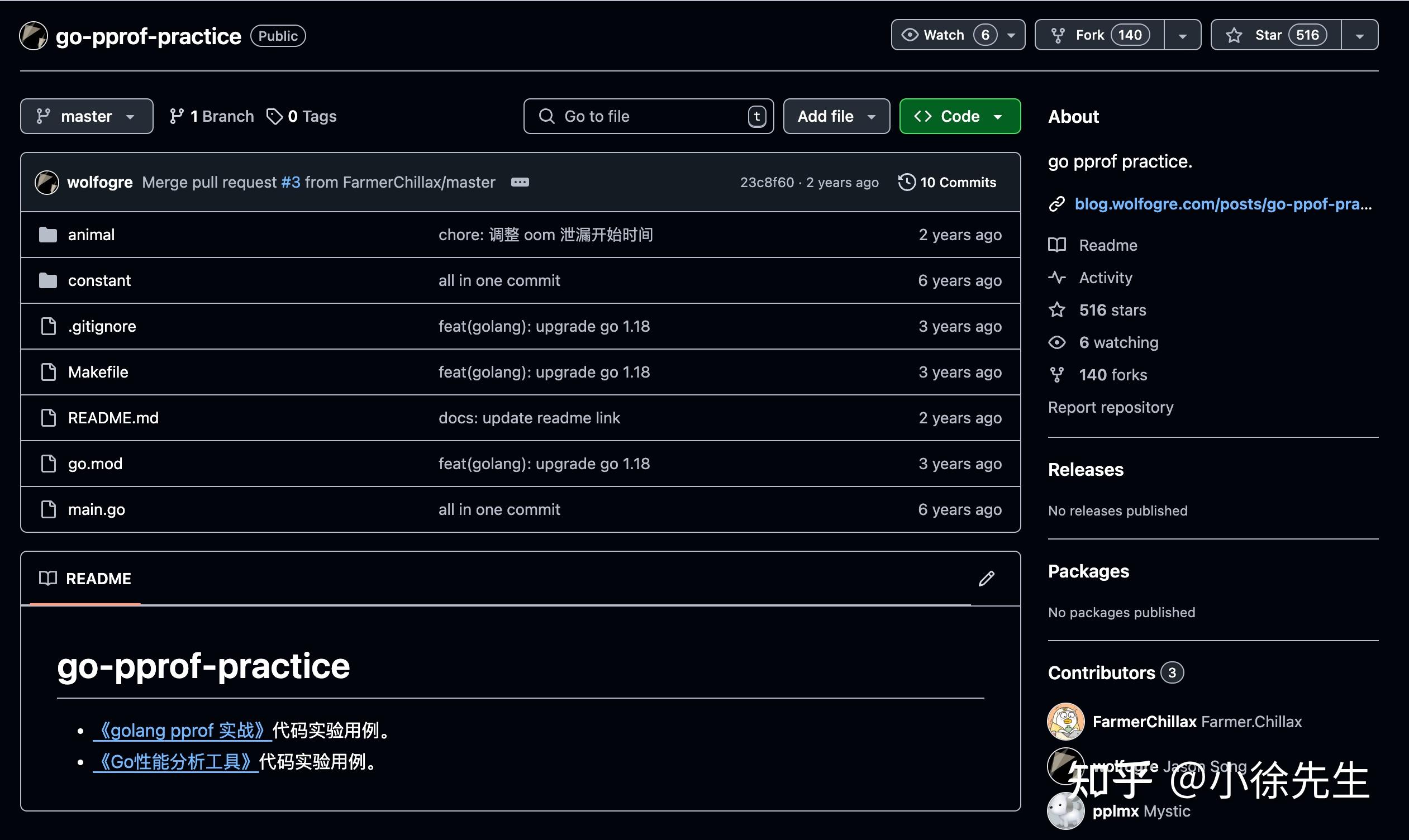The width and height of the screenshot is (1409, 840).
Task: Open FarmerChillax contributor avatar
Action: click(1066, 721)
